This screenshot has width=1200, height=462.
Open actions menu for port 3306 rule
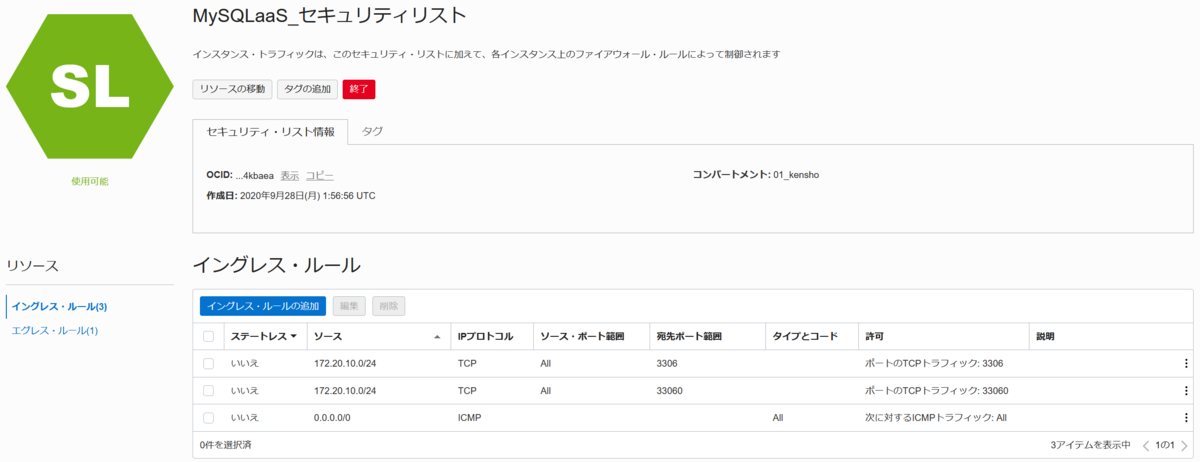(1187, 363)
